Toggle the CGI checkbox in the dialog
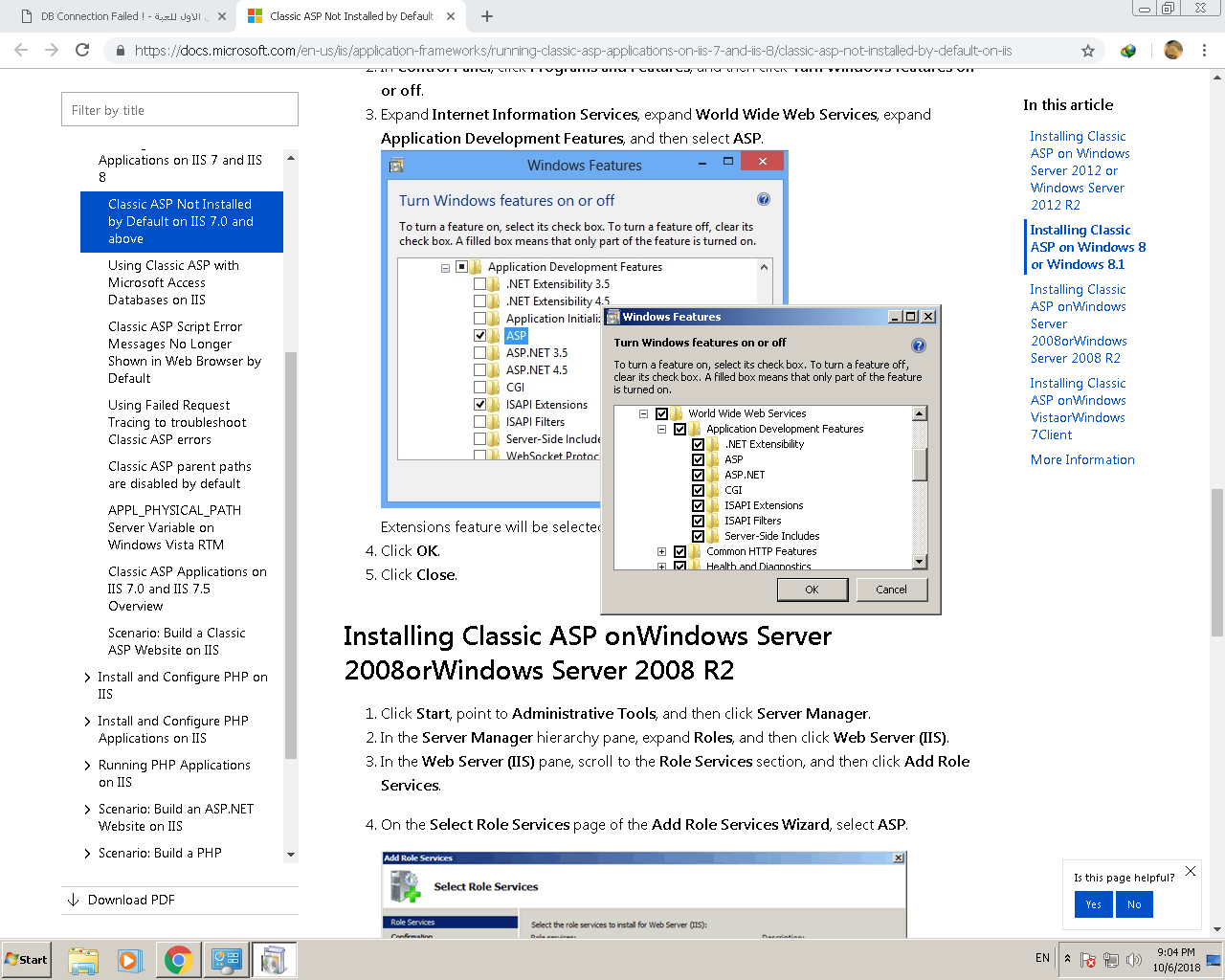Image resolution: width=1225 pixels, height=980 pixels. click(x=698, y=490)
